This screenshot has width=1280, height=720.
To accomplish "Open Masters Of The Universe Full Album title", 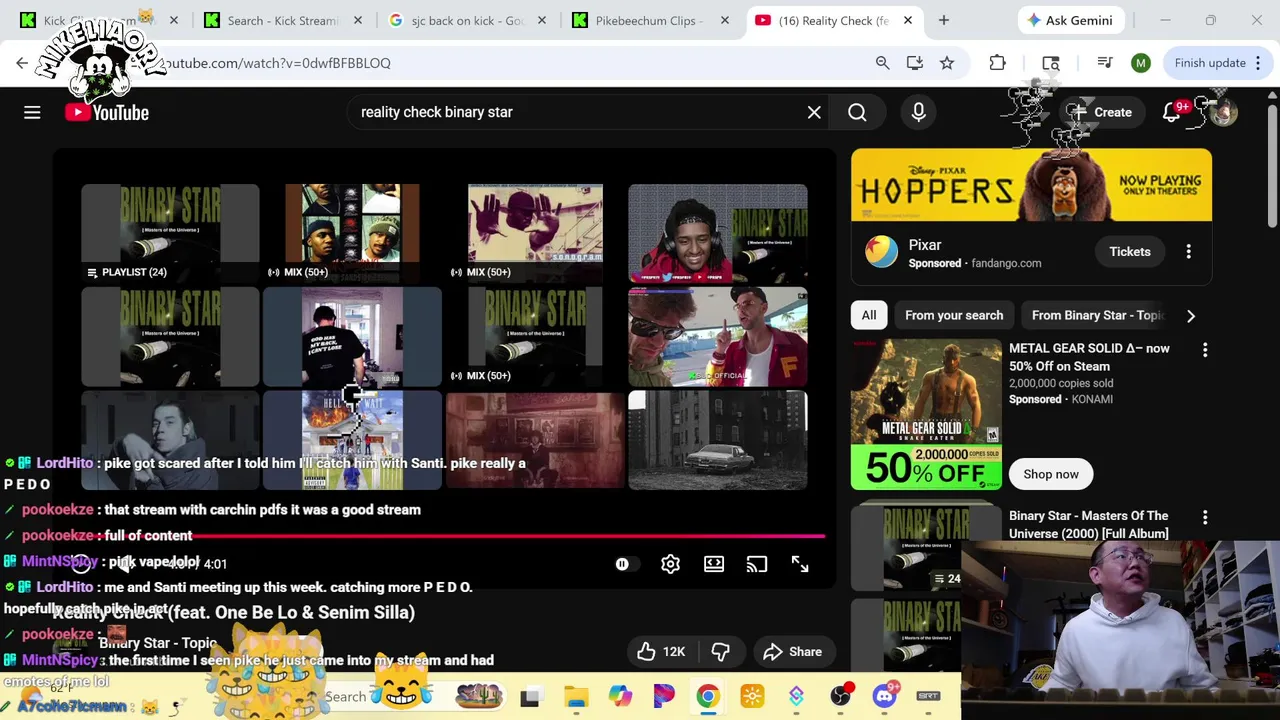I will (1088, 525).
